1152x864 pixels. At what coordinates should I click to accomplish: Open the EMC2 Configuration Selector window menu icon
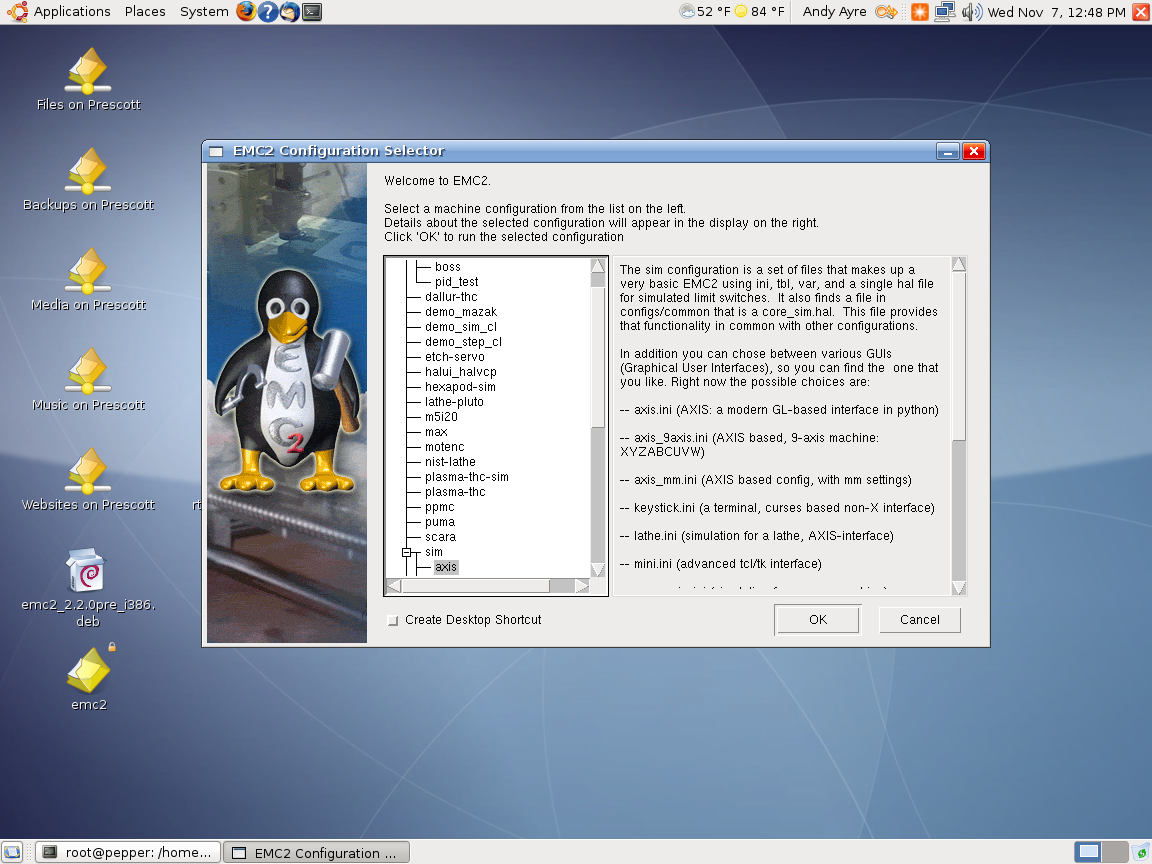pyautogui.click(x=216, y=151)
